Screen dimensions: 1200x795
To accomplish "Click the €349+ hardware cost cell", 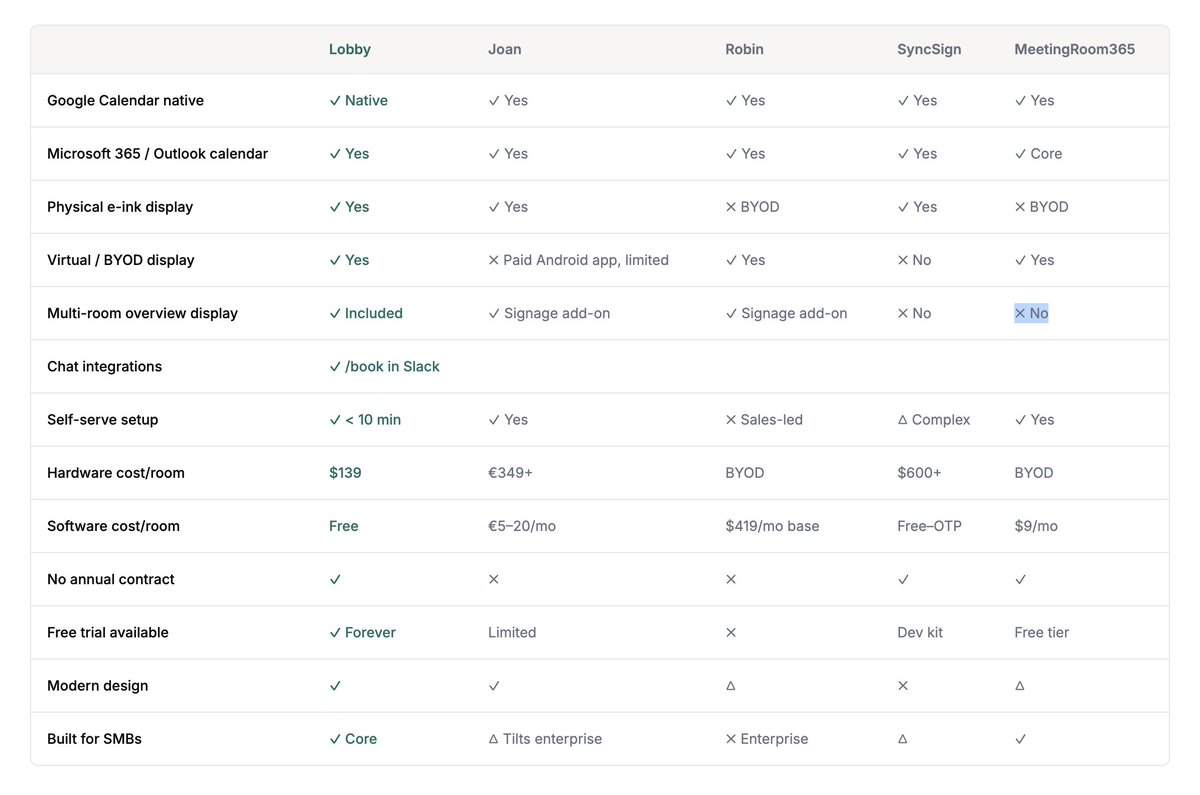I will point(510,473).
